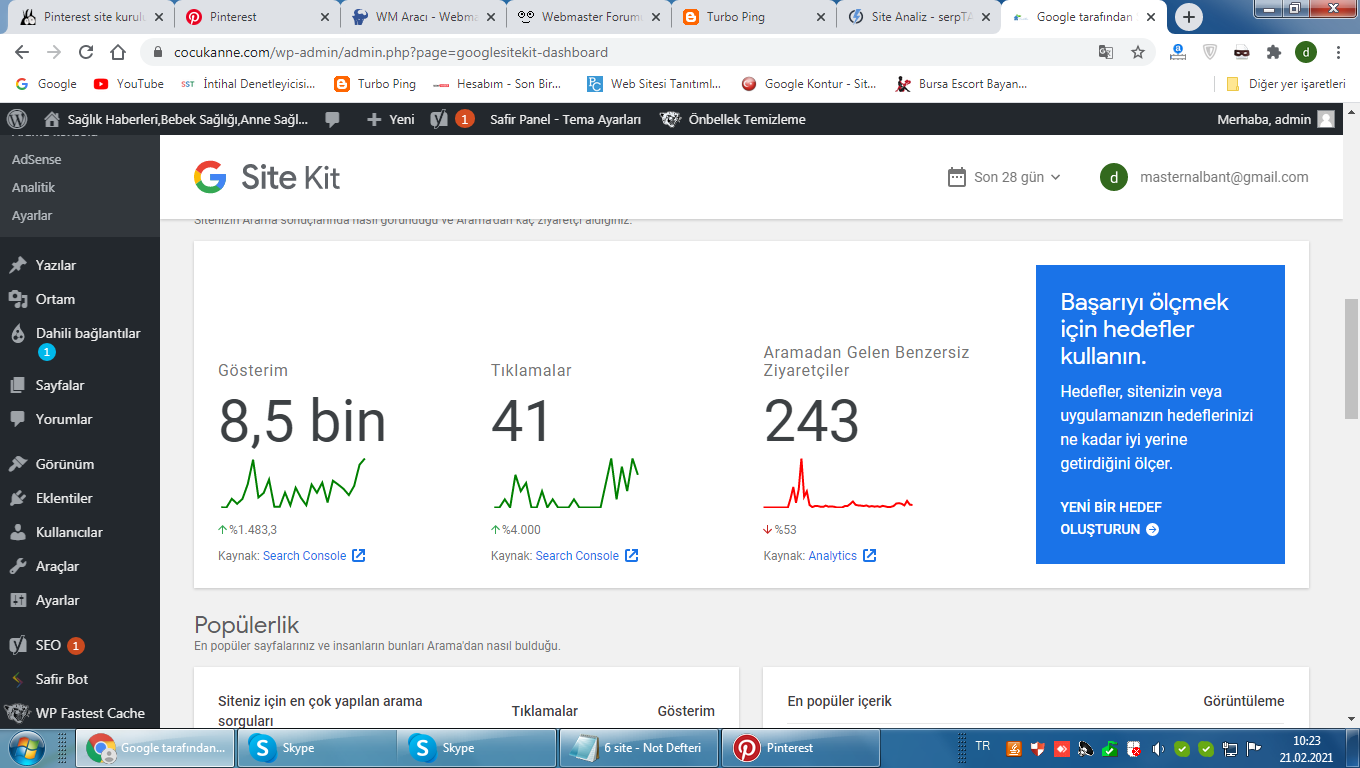Screen dimensions: 1360x768
Task: Switch to the Turbo Ping browser tab
Action: tap(754, 17)
